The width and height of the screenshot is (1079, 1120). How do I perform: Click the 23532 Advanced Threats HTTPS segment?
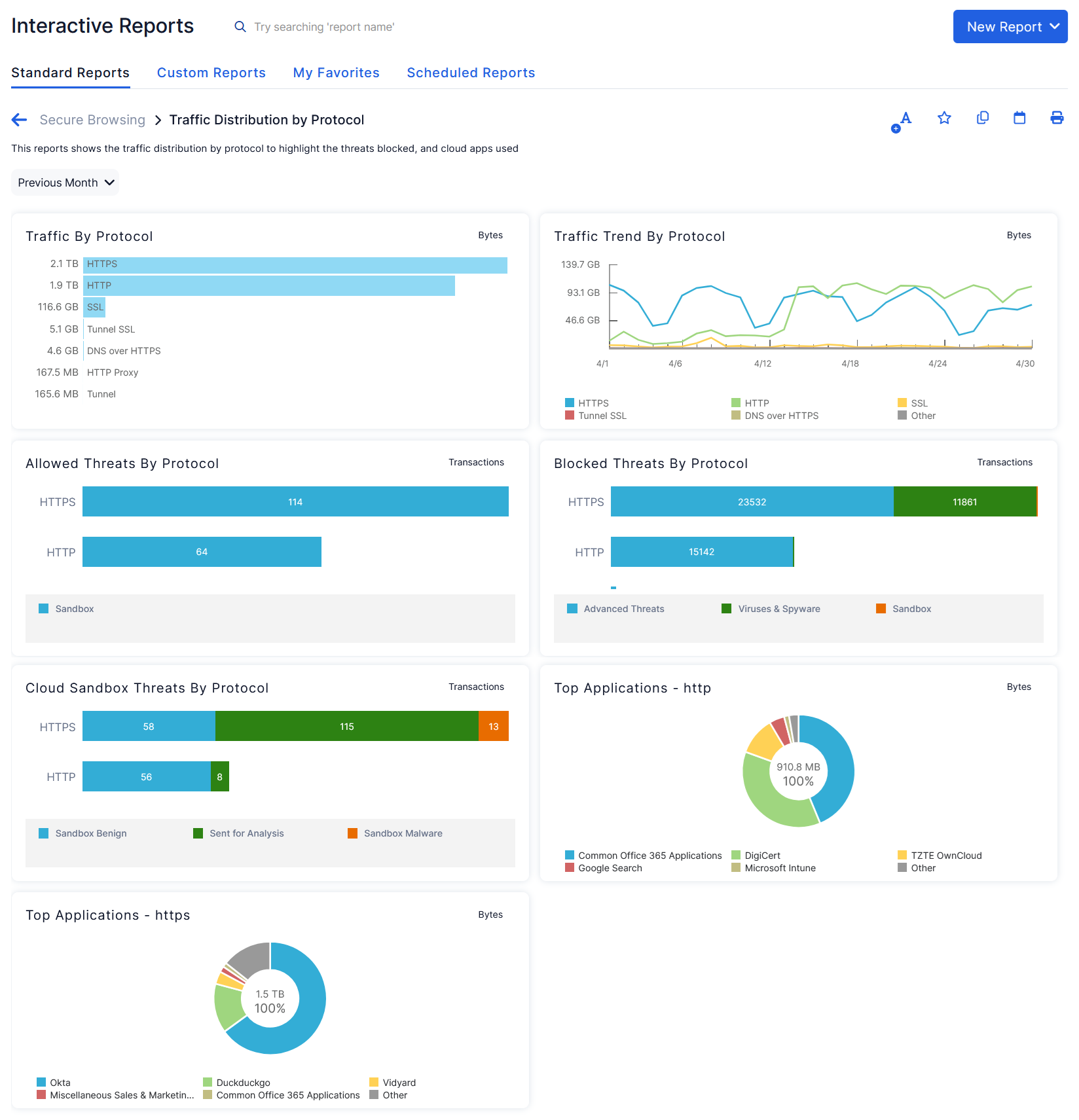click(x=752, y=501)
